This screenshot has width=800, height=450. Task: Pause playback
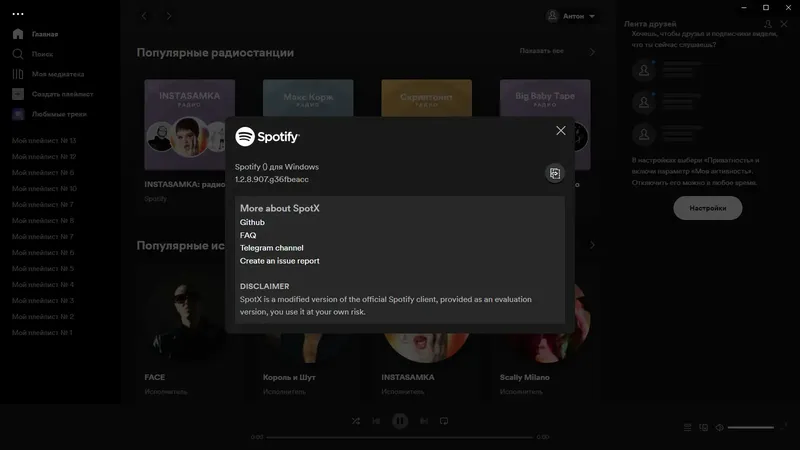tap(400, 421)
